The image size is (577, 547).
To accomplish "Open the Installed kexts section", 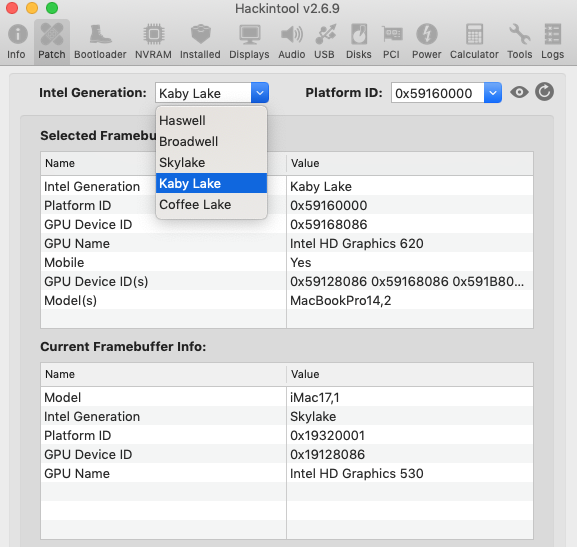I will (x=200, y=42).
